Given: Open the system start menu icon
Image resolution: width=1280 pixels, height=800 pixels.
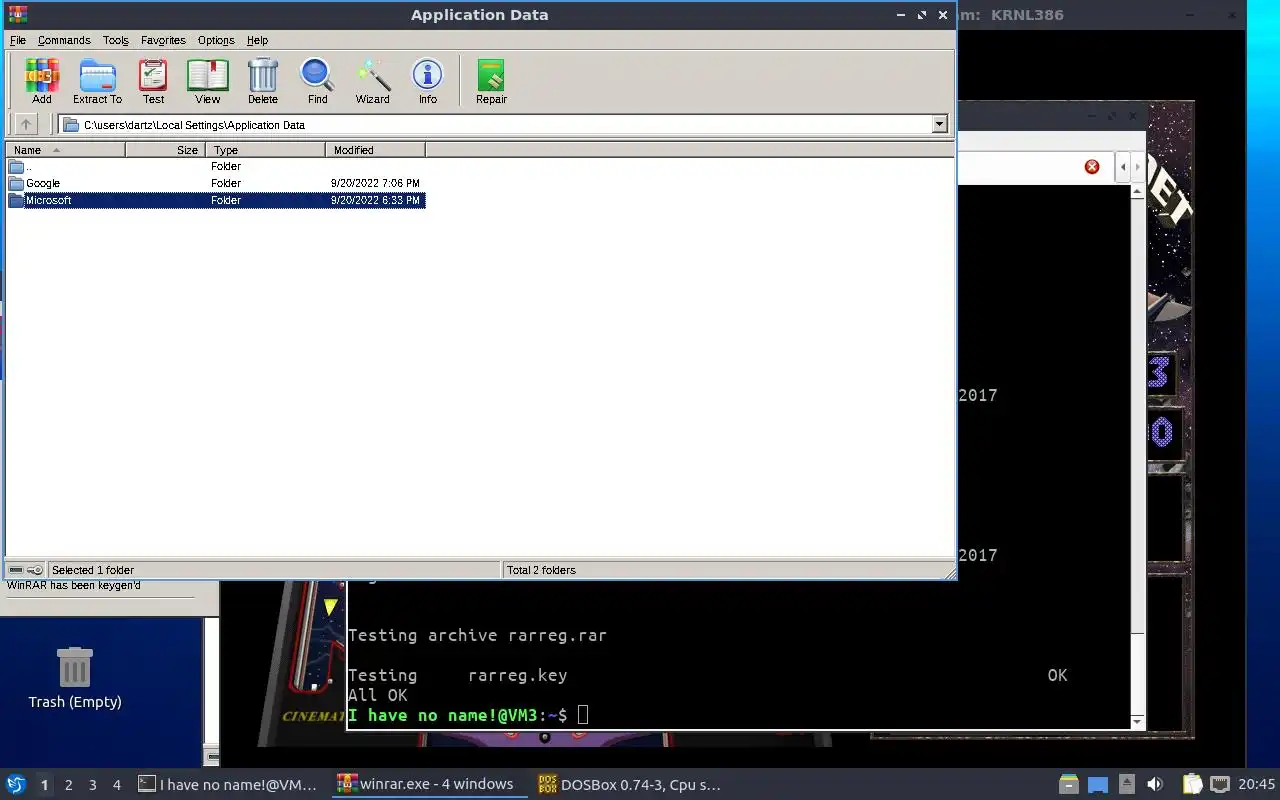Looking at the screenshot, I should [16, 784].
